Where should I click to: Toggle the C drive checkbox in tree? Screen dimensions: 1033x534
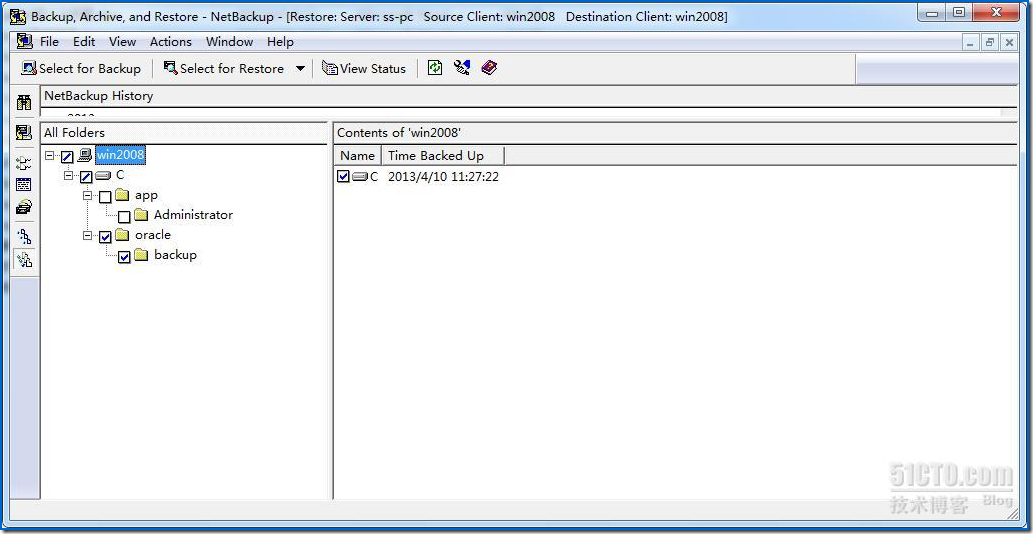coord(86,176)
